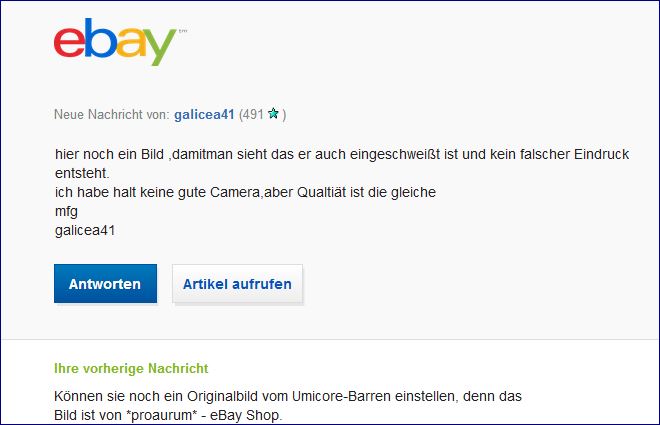Viewport: 660px width, 425px height.
Task: Click the trademark symbol beside eBay logo
Action: [x=183, y=31]
